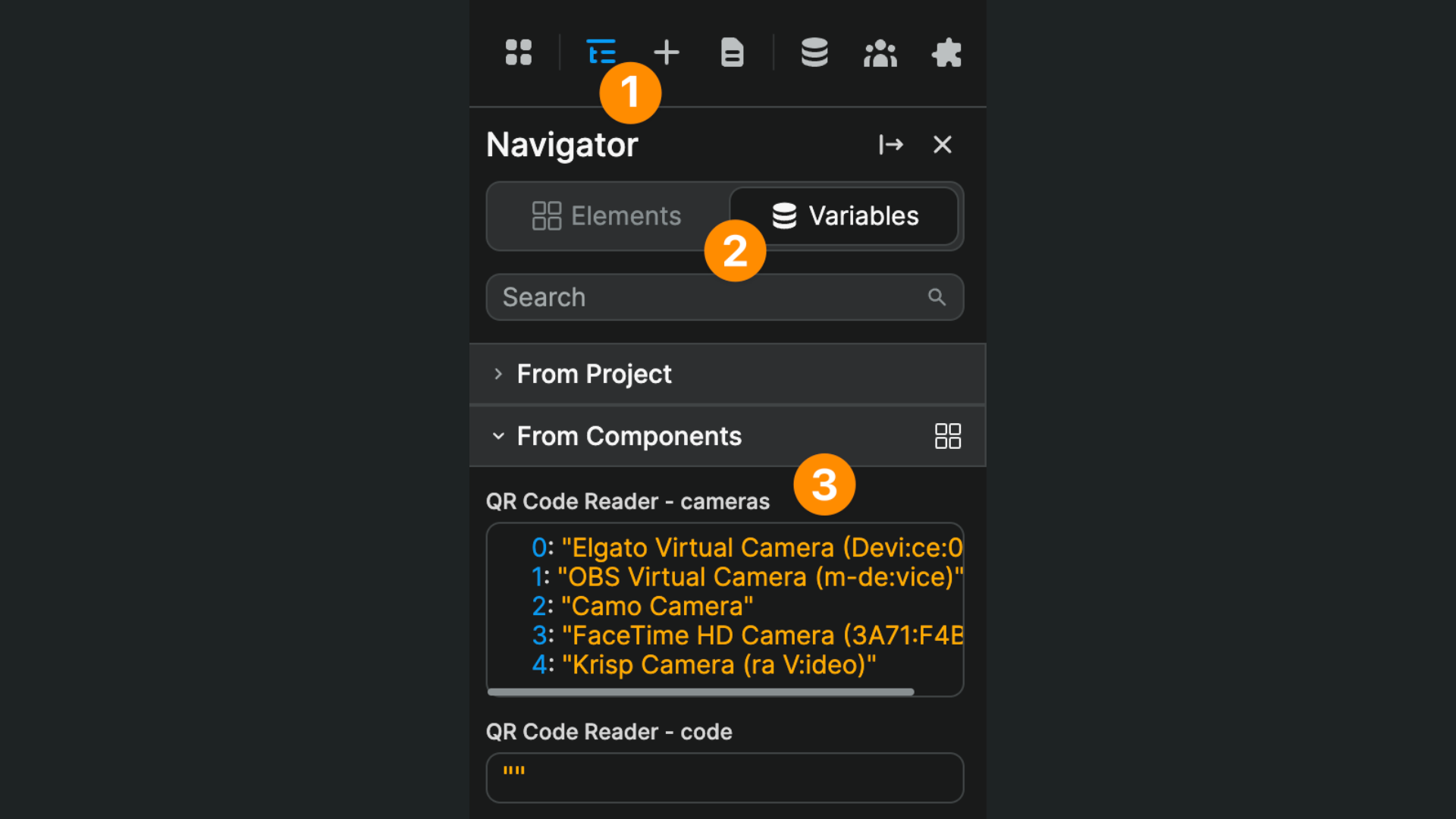
Task: Select the QR Code Reader - code value box
Action: click(724, 777)
